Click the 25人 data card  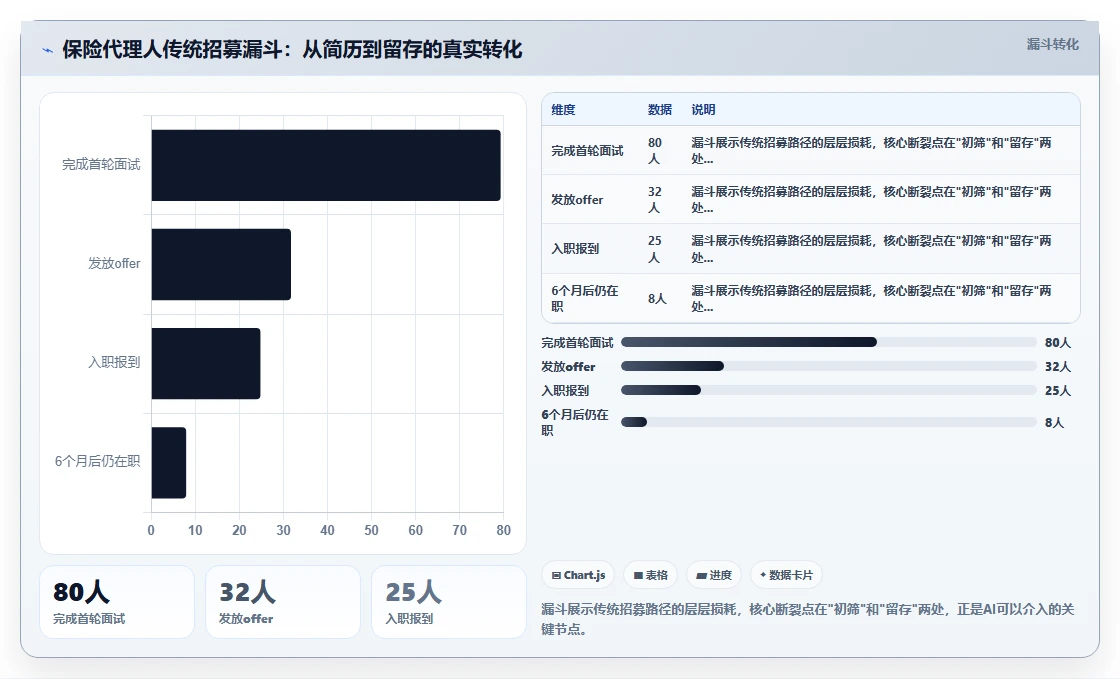(449, 602)
